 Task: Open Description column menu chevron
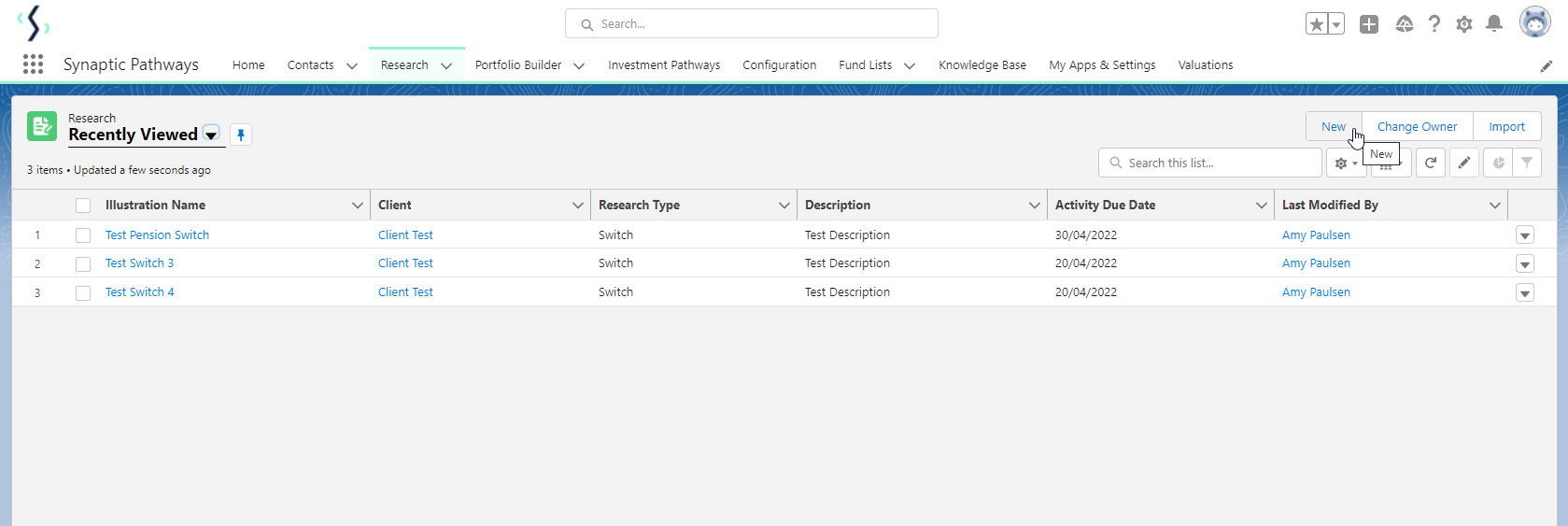click(x=1035, y=206)
